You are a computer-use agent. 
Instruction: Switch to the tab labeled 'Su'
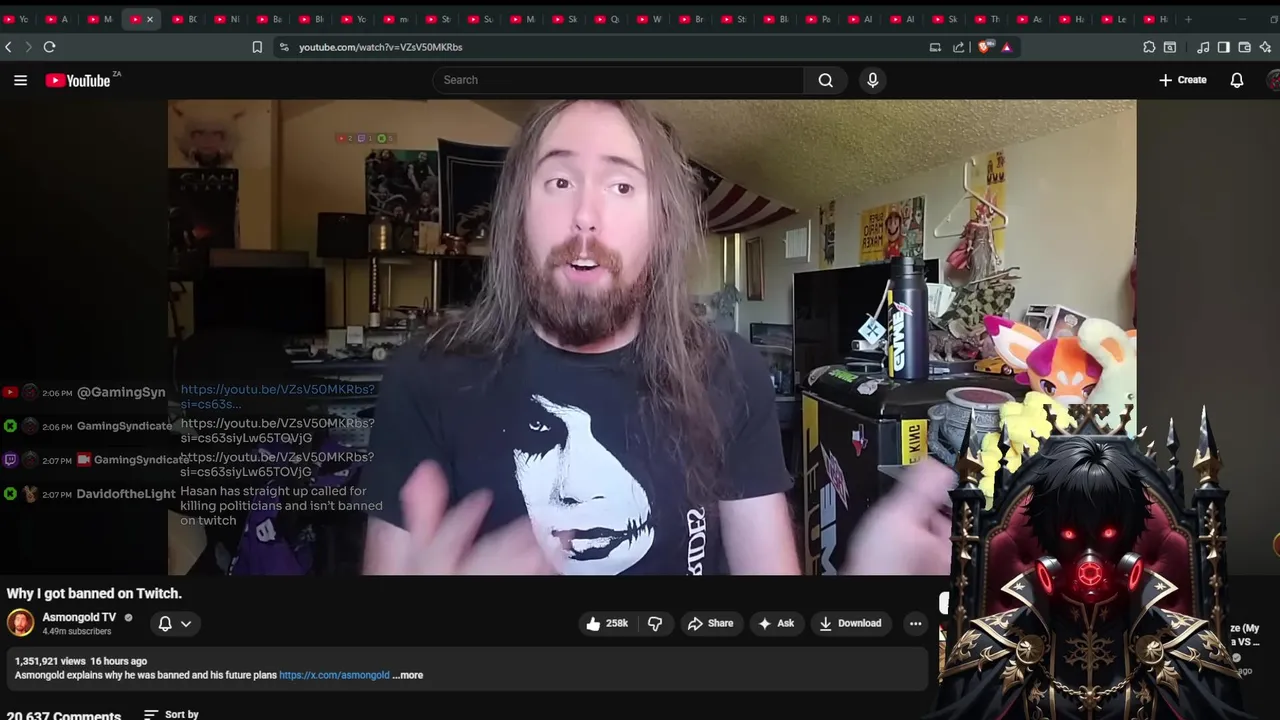(x=479, y=19)
